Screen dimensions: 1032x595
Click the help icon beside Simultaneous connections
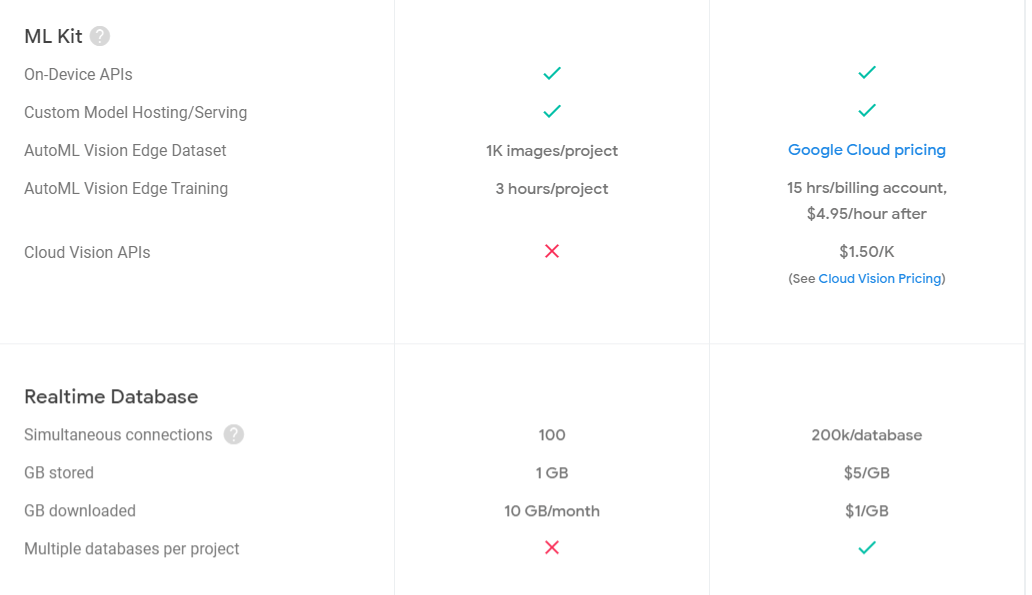point(234,434)
